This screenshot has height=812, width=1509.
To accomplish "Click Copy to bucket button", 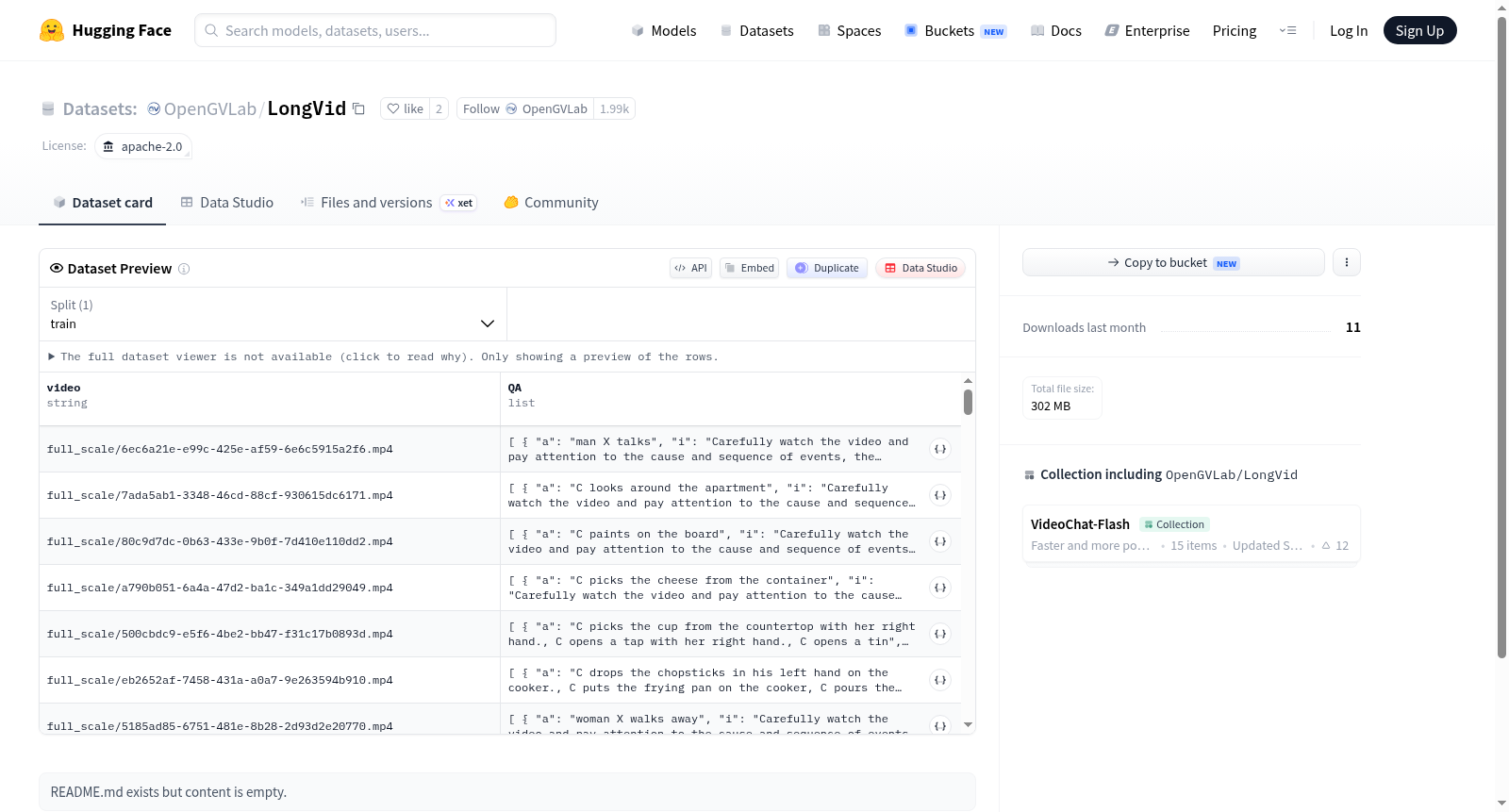I will point(1173,262).
